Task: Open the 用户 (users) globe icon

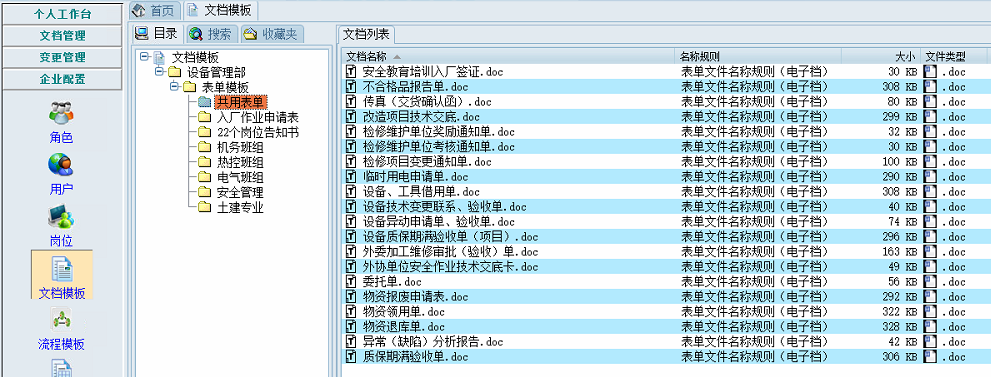Action: pos(61,165)
